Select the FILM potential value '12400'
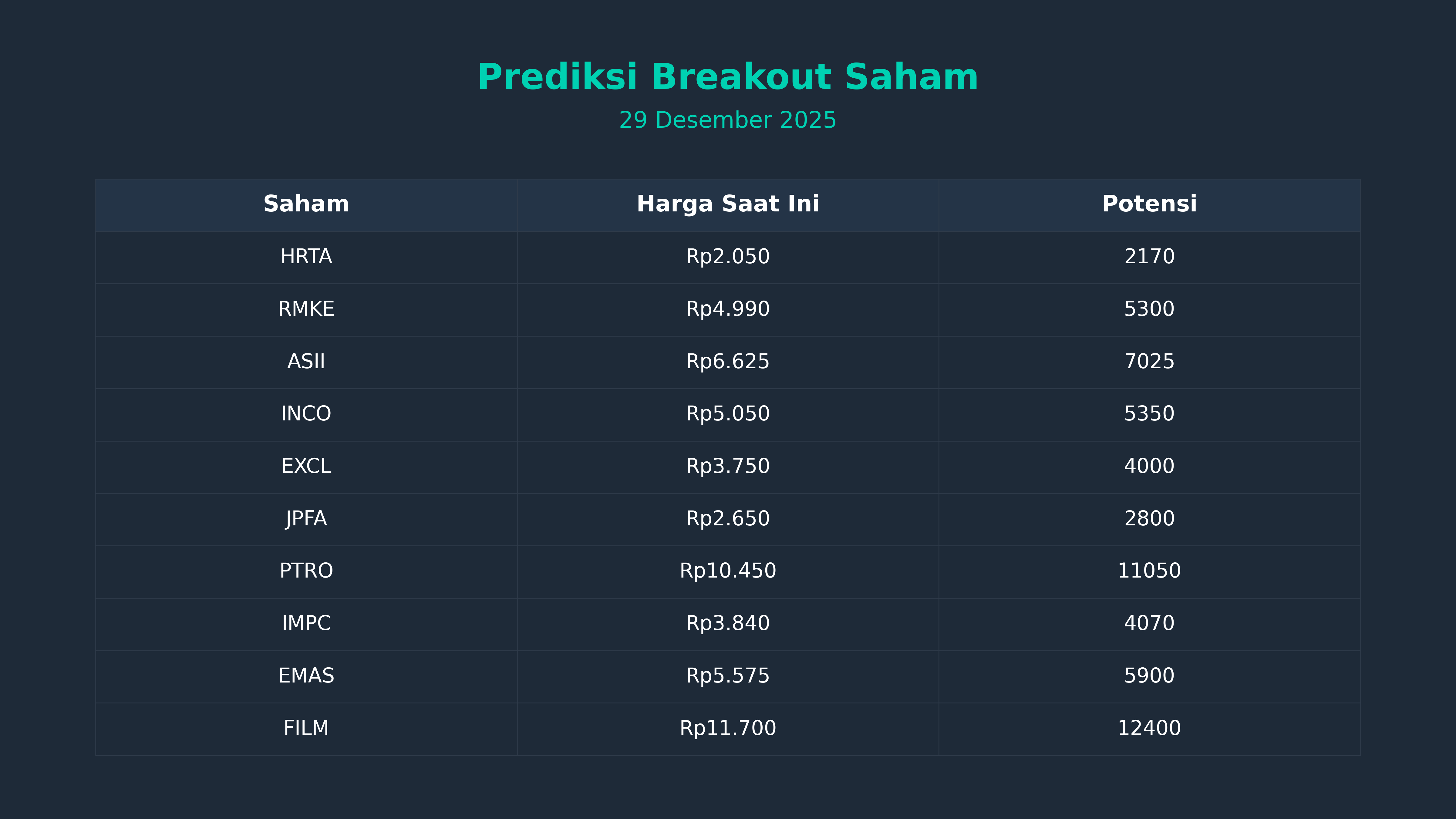This screenshot has width=1456, height=819. (x=1149, y=728)
